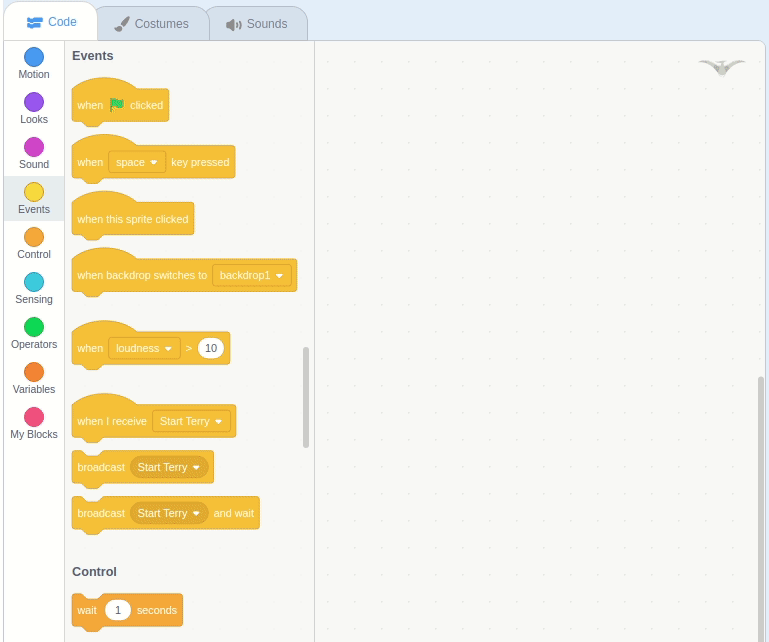Select the Variables category icon
769x642 pixels.
pyautogui.click(x=34, y=372)
